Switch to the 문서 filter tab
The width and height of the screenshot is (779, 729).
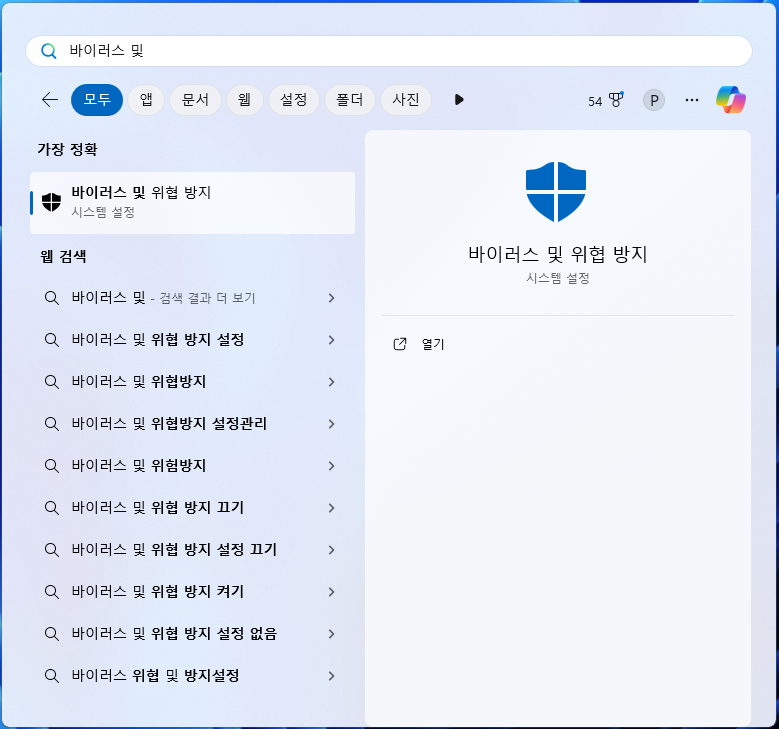(x=195, y=100)
